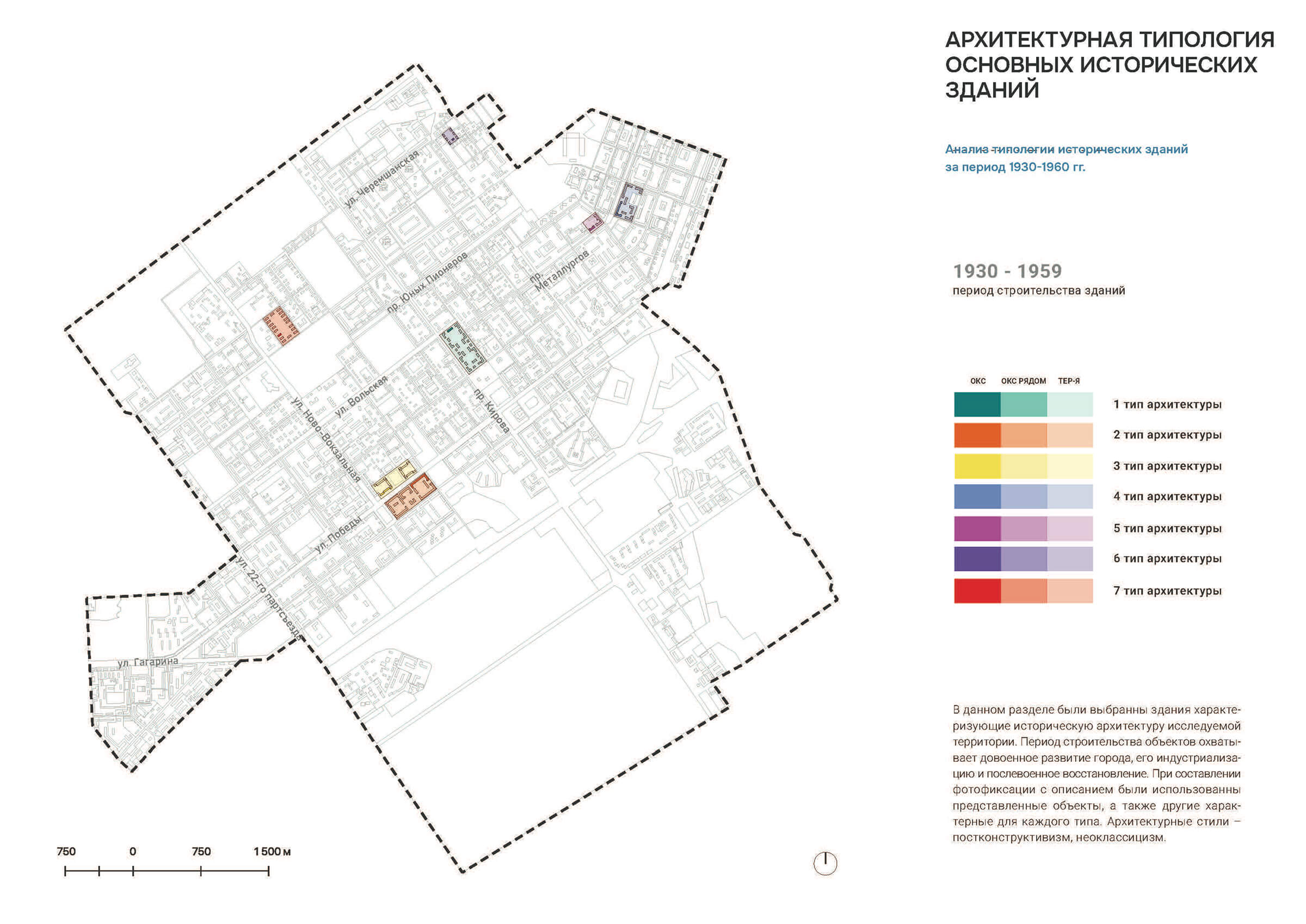
Task: Click the orange block west of Ново-Вокзальная
Action: tap(281, 326)
